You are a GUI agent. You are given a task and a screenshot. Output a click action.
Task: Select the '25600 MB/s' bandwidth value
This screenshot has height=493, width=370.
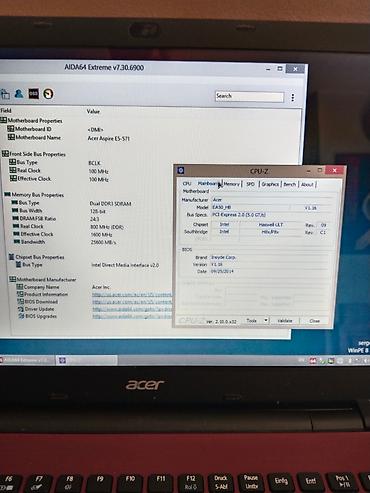tap(103, 242)
